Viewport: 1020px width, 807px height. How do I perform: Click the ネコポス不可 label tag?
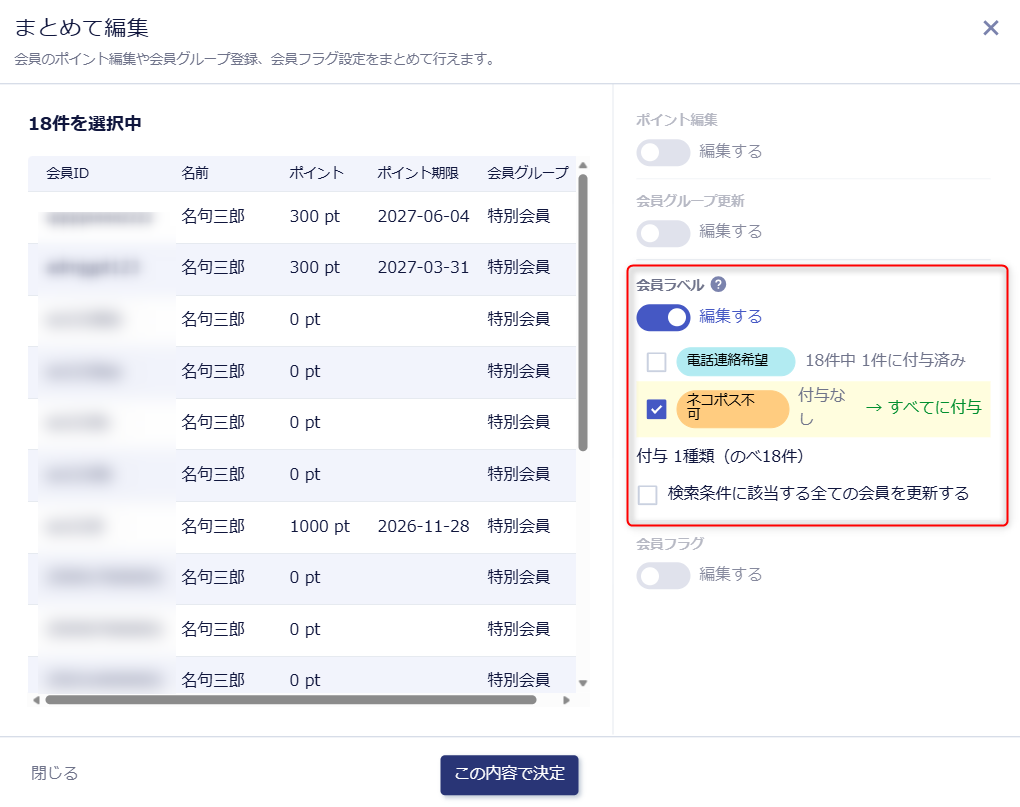[732, 408]
